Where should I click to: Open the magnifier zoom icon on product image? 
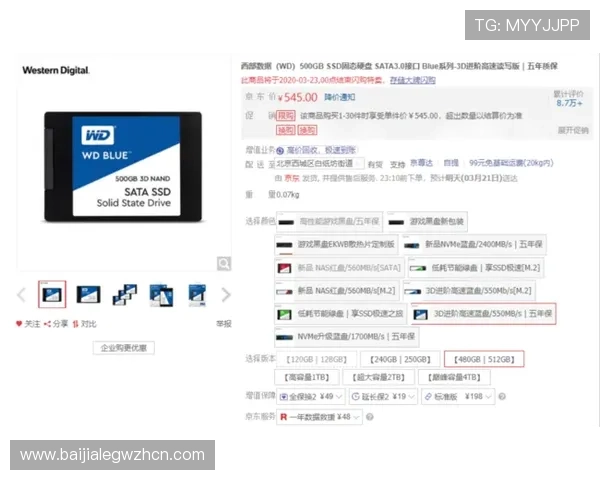tap(224, 263)
